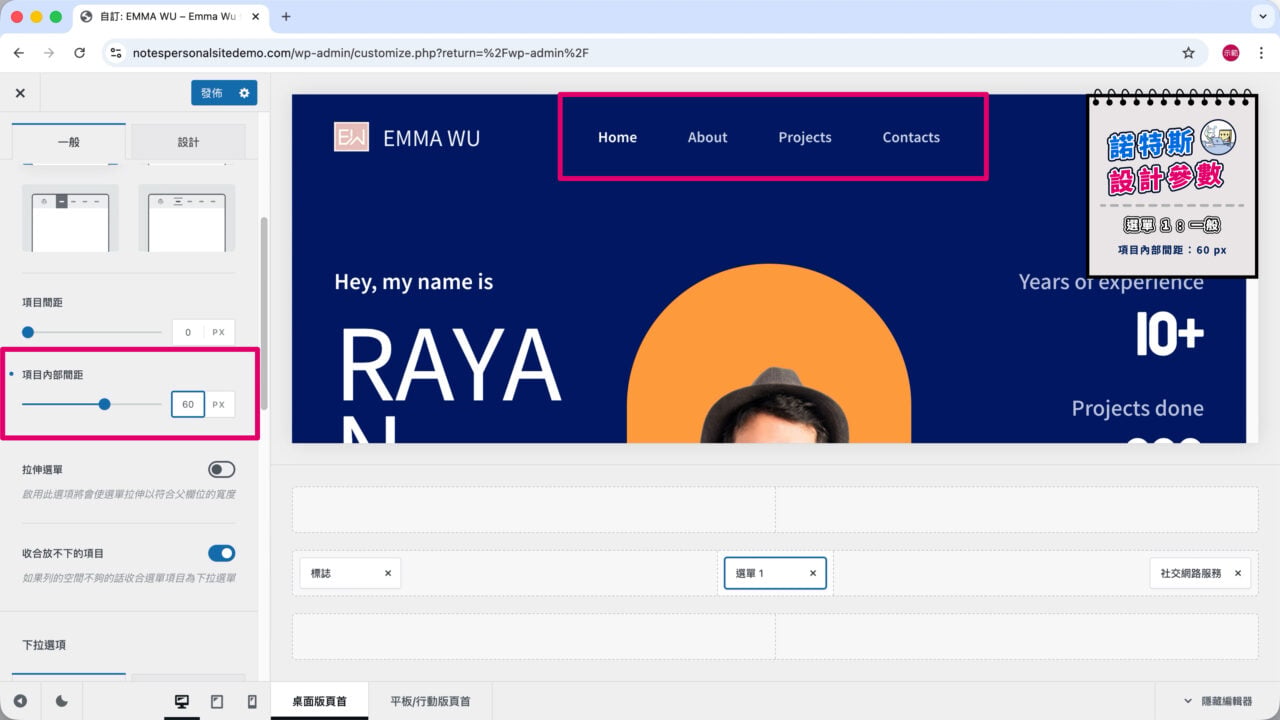Screen dimensions: 1280x720
Task: Open publish settings gear icon
Action: pos(244,93)
